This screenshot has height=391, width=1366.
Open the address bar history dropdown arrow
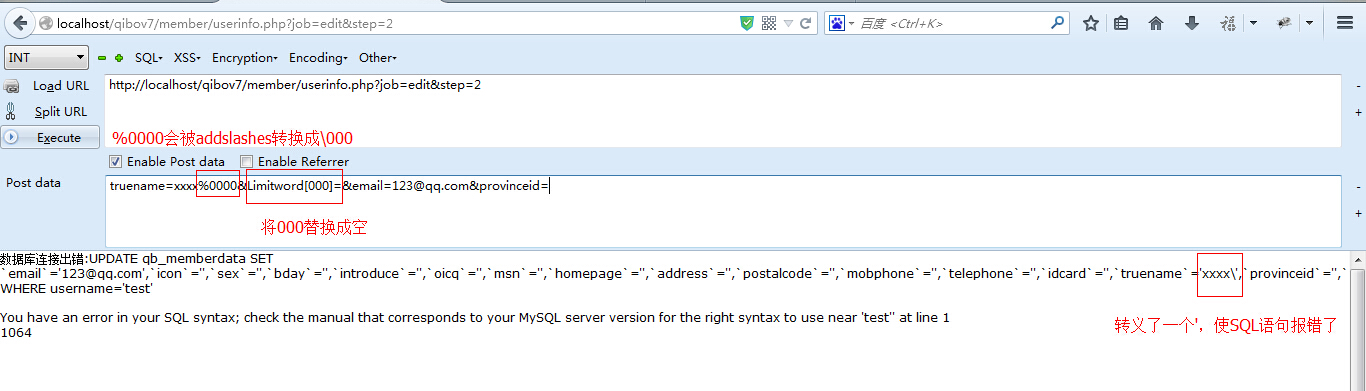[789, 23]
